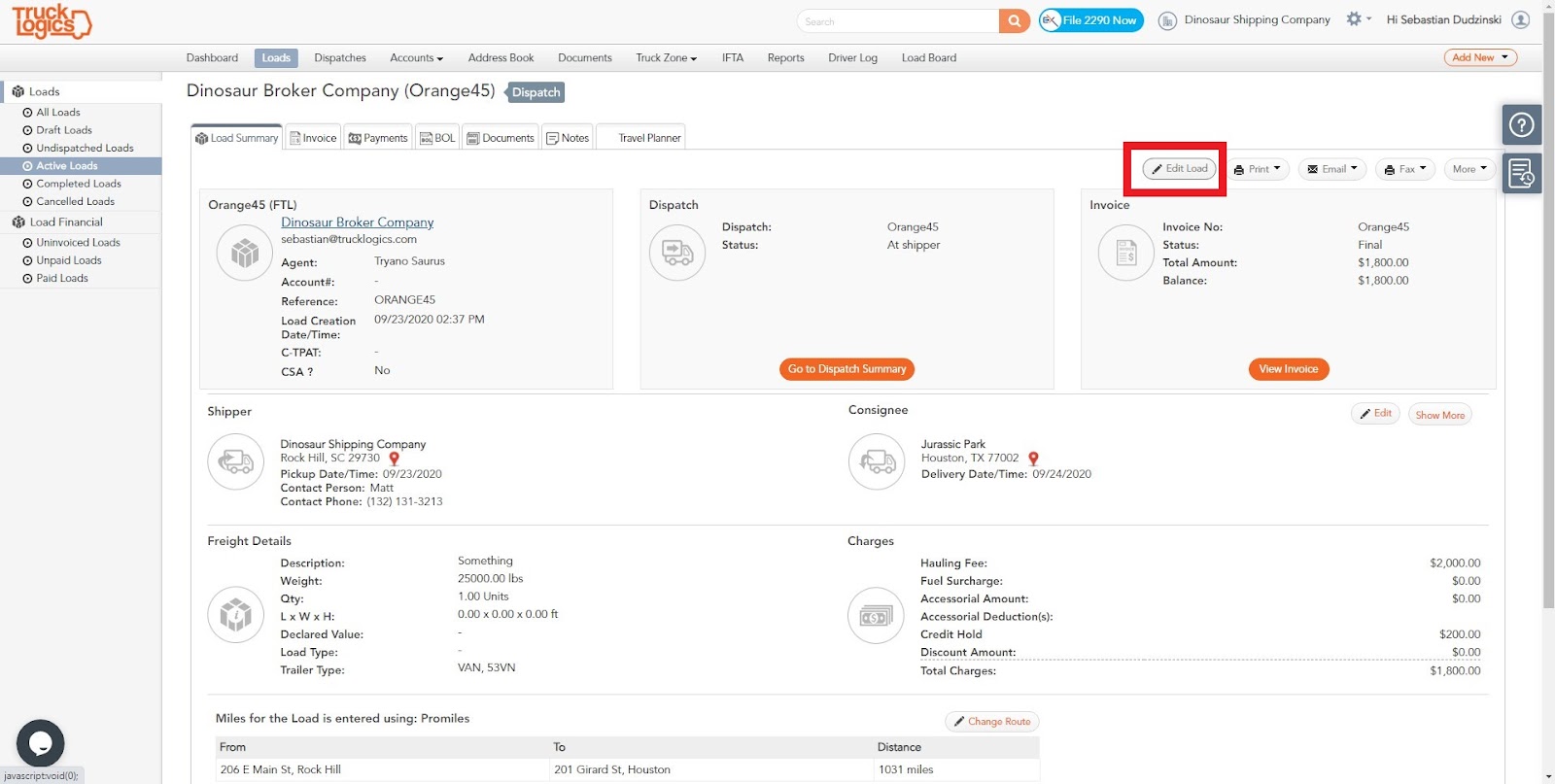Click the View Invoice button
This screenshot has width=1555, height=784.
click(x=1289, y=369)
